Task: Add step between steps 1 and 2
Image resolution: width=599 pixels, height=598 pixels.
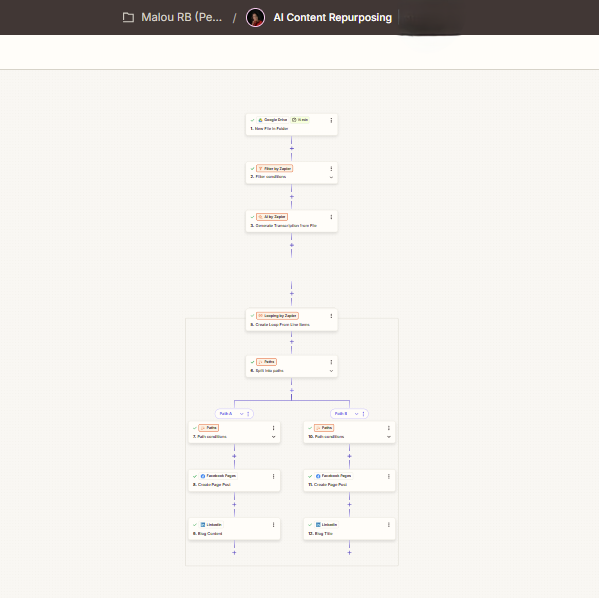Action: coord(291,148)
